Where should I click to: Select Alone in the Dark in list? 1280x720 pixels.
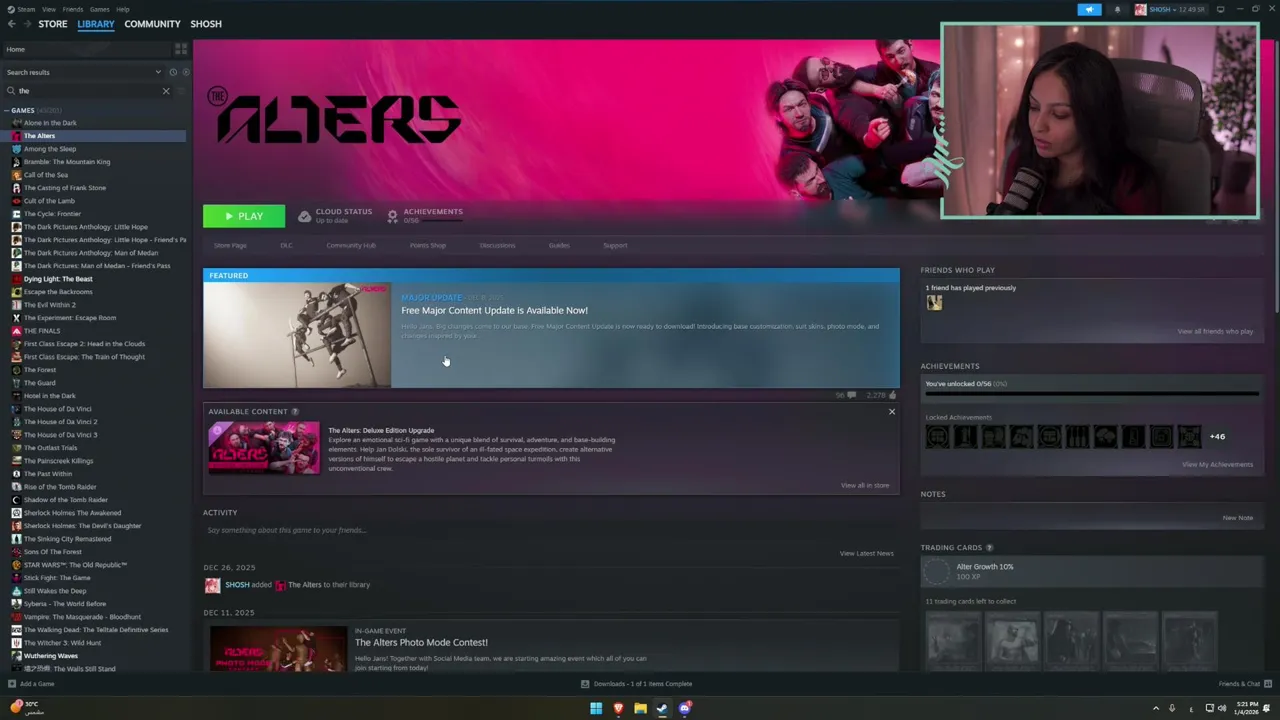tap(50, 123)
